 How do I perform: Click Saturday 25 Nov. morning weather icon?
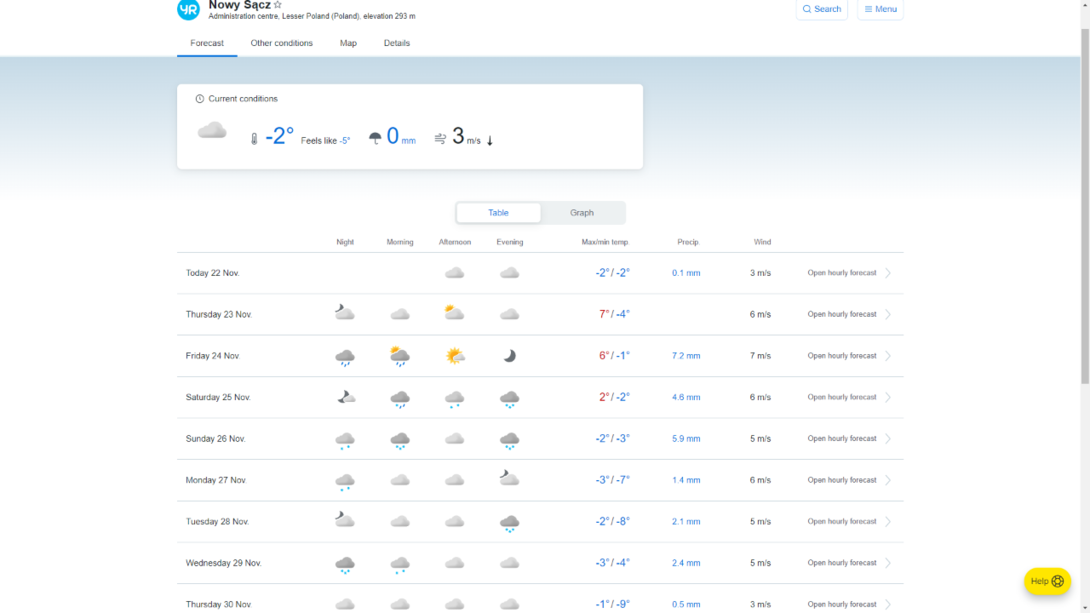pos(400,398)
